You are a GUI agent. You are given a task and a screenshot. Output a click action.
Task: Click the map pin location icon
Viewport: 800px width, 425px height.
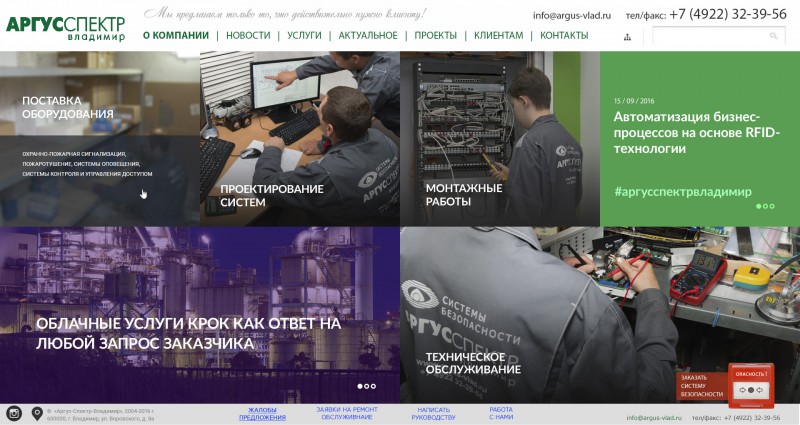pyautogui.click(x=37, y=414)
